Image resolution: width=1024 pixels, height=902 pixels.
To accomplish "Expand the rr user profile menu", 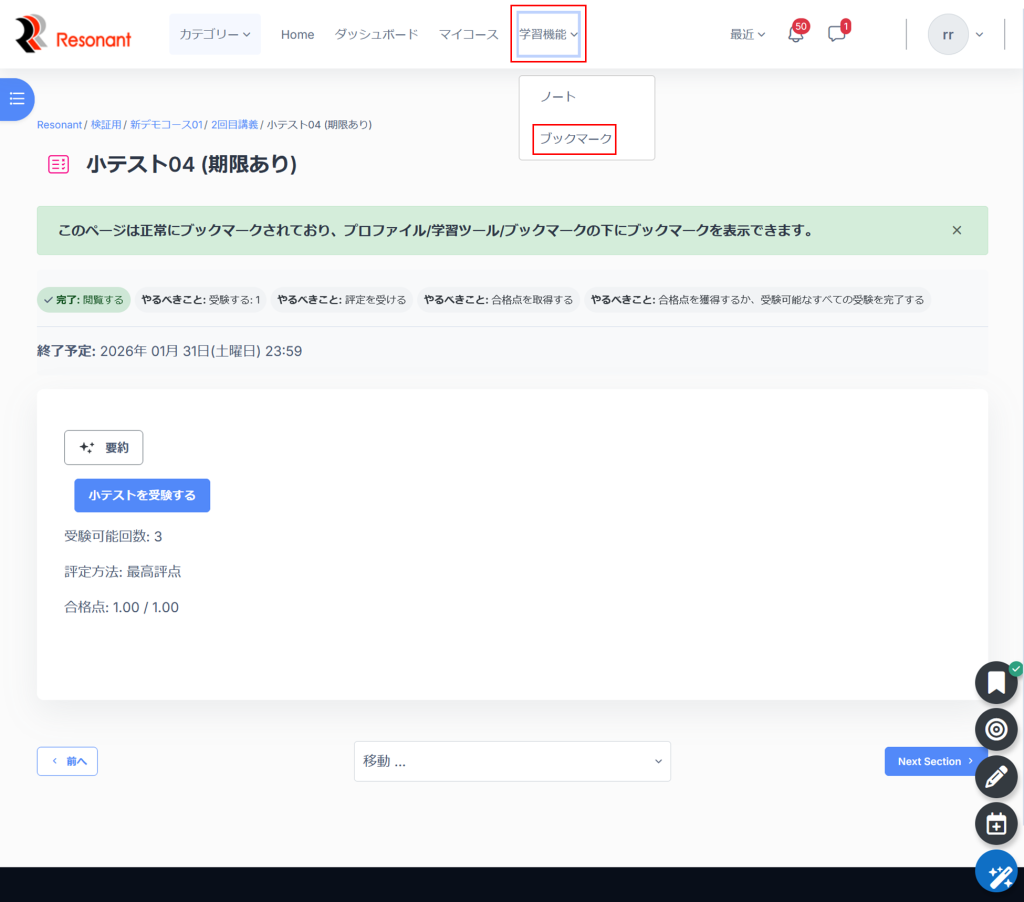I will coord(955,34).
